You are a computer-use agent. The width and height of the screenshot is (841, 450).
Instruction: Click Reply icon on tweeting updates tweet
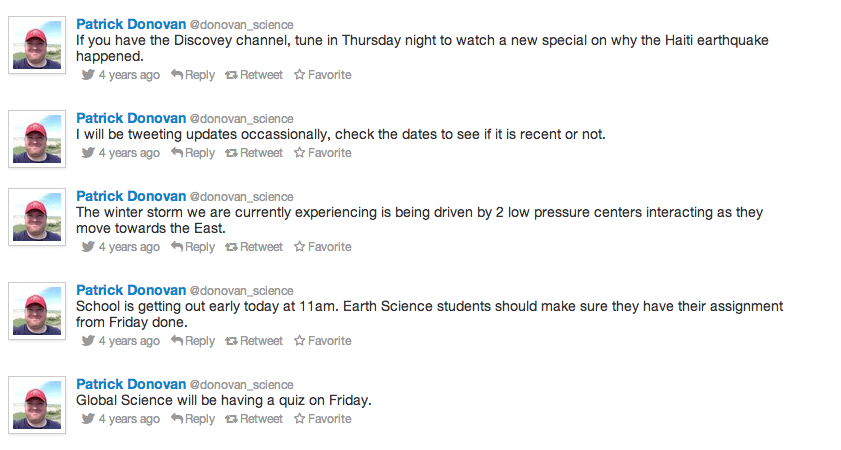coord(177,153)
